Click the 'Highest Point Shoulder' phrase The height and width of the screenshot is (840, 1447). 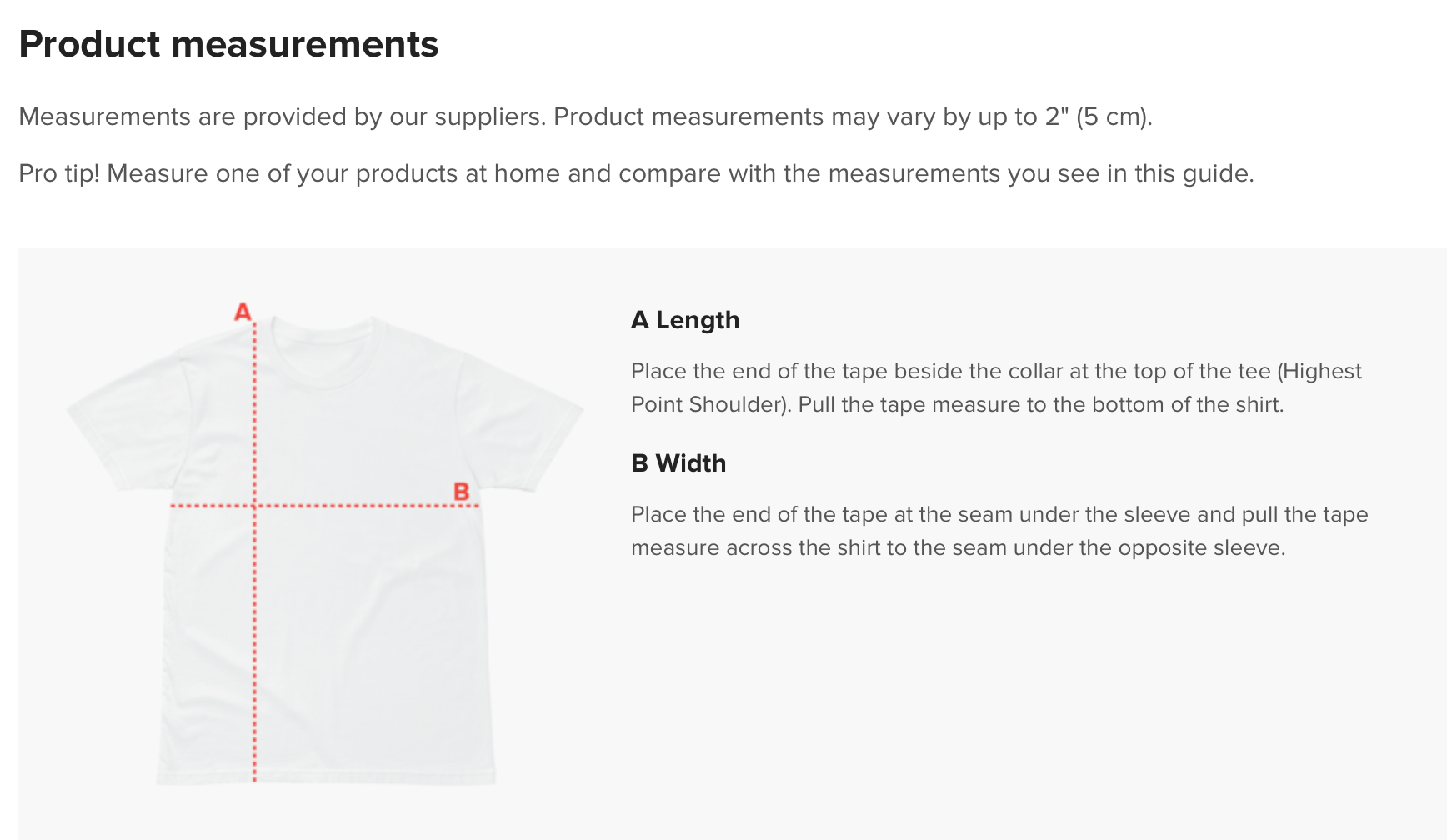[996, 387]
